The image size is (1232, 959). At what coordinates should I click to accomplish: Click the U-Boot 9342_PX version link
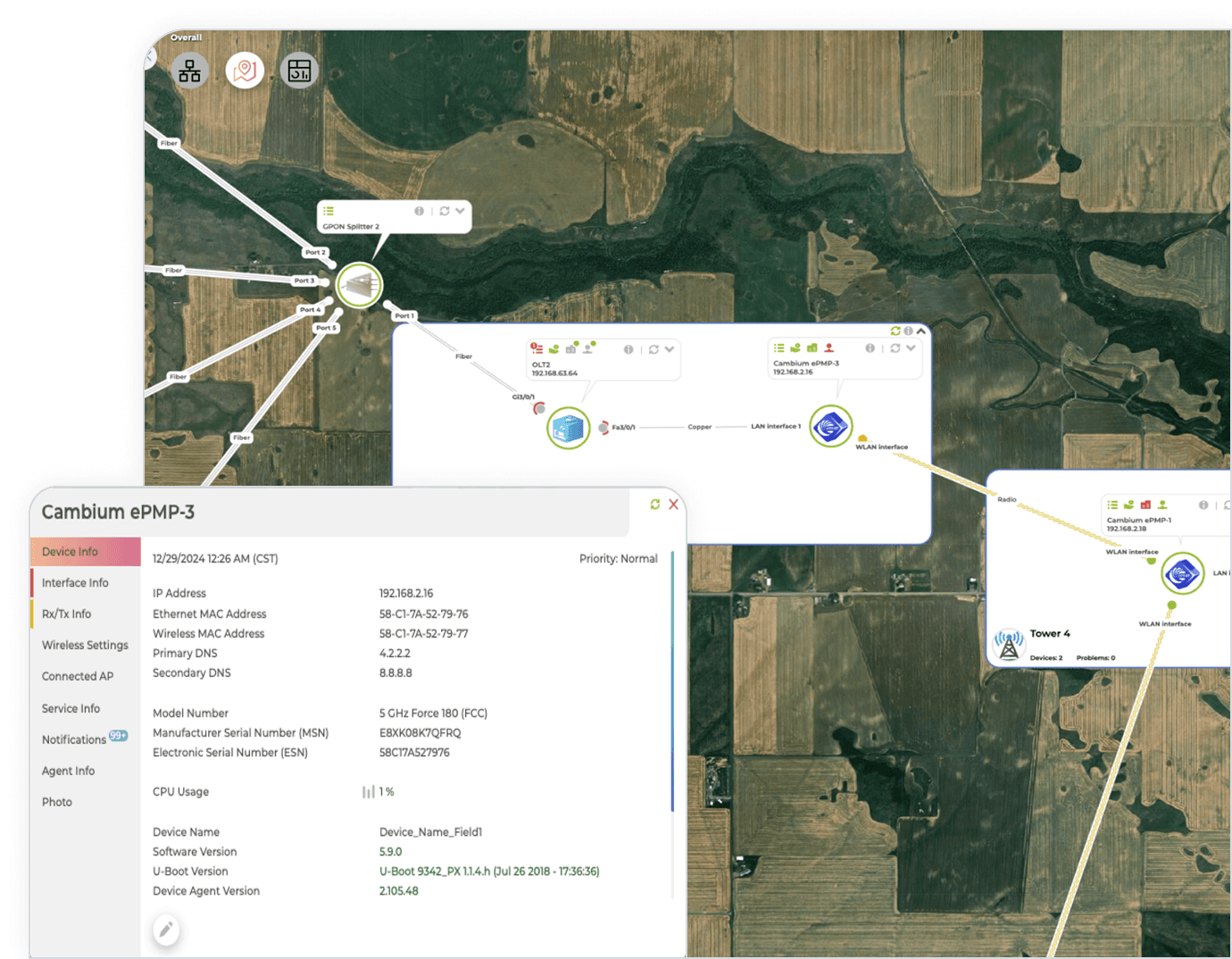pyautogui.click(x=489, y=871)
